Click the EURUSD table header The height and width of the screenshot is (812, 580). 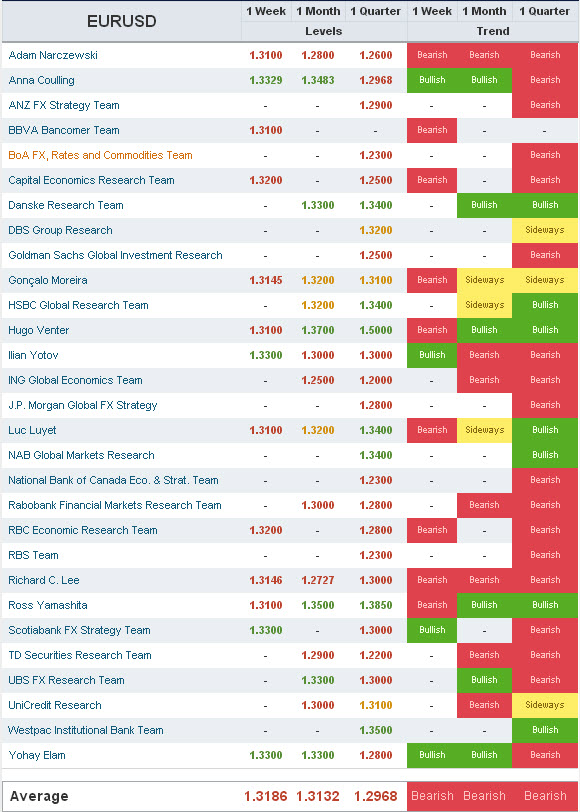click(x=122, y=21)
